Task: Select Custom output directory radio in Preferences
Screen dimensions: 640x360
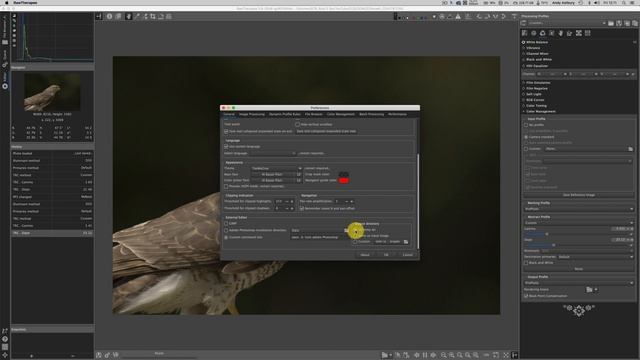Action: [355, 242]
